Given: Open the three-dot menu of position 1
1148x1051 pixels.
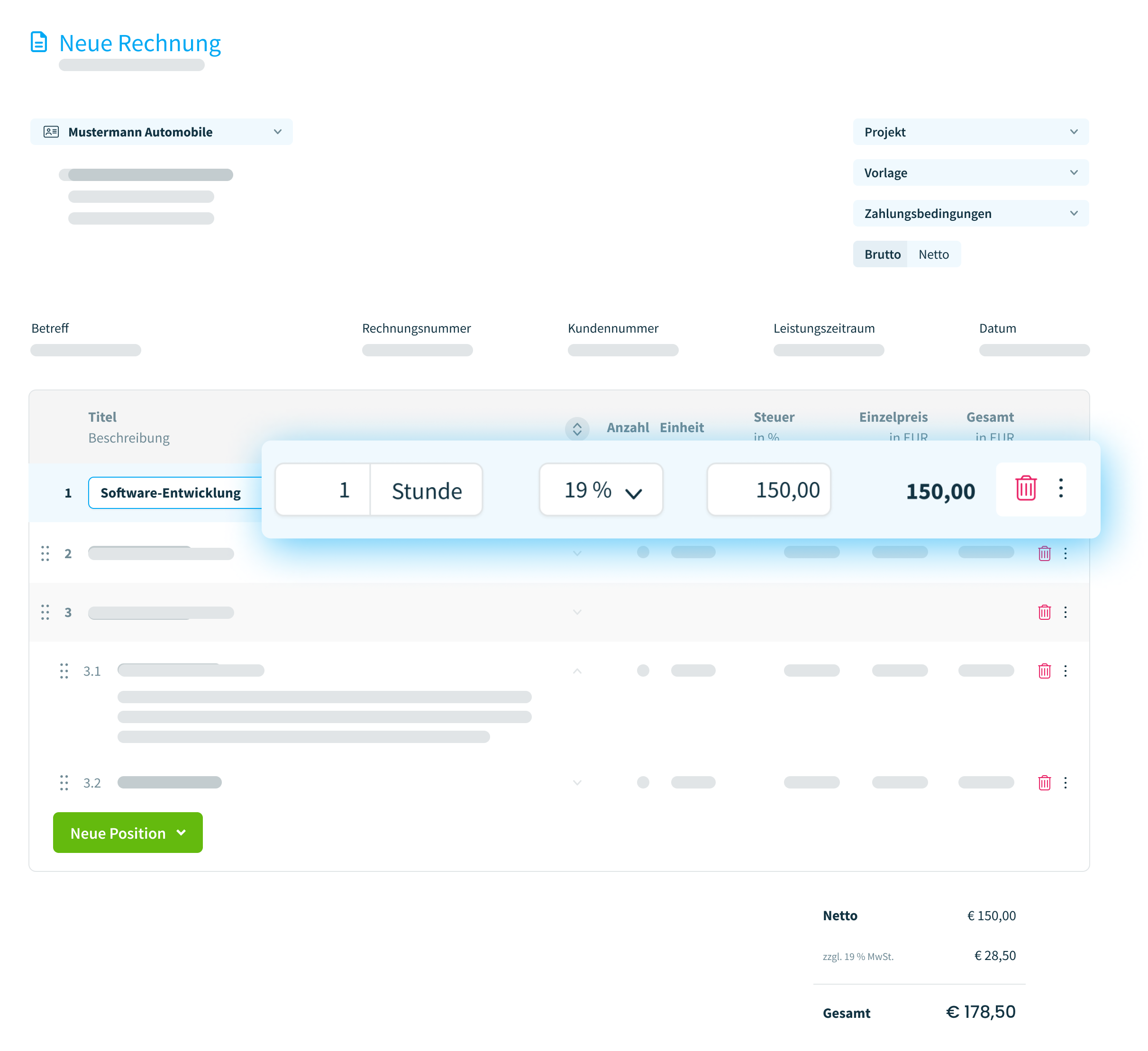Looking at the screenshot, I should [1060, 489].
